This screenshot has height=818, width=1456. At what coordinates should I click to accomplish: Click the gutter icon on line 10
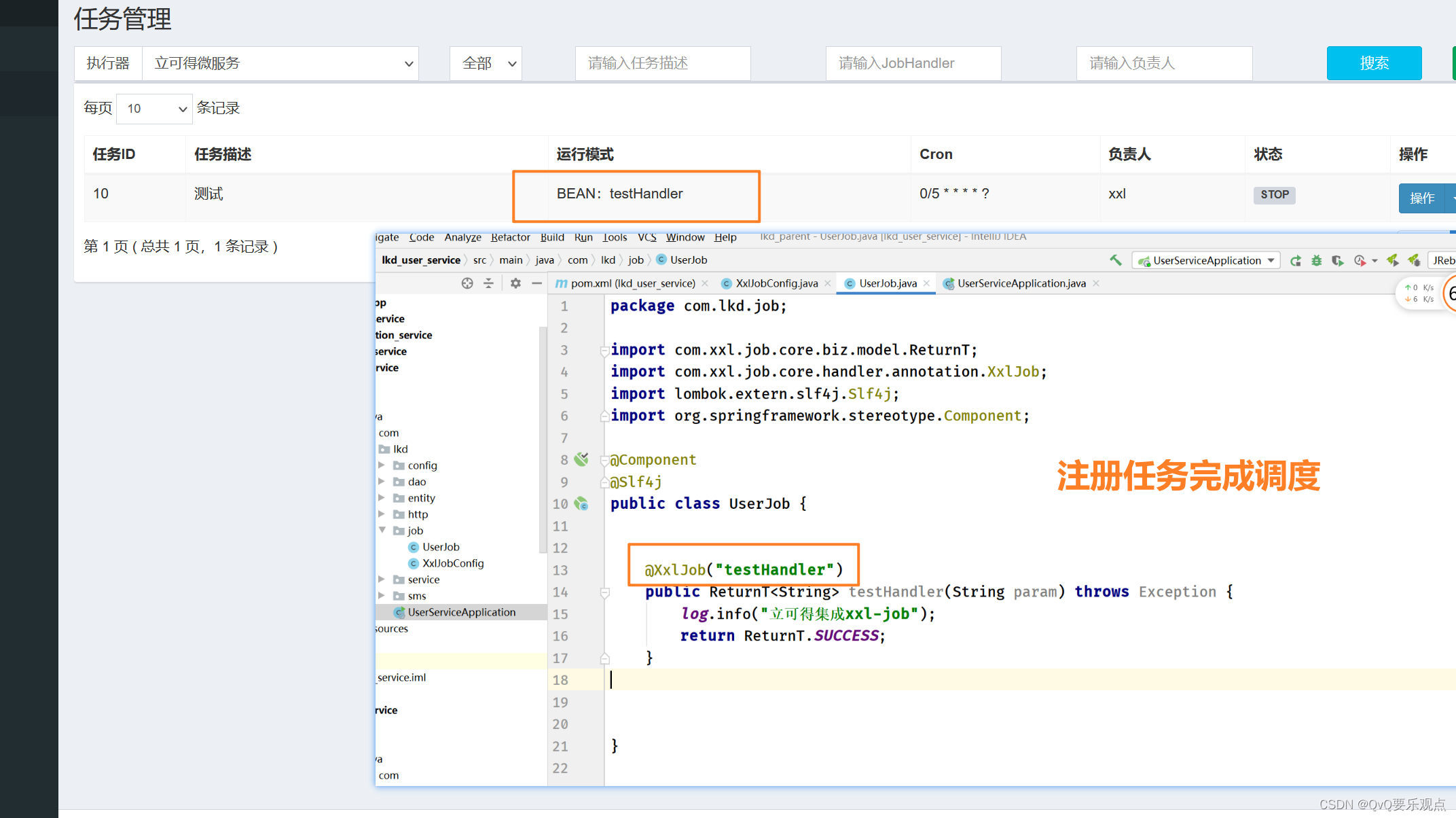[x=581, y=503]
